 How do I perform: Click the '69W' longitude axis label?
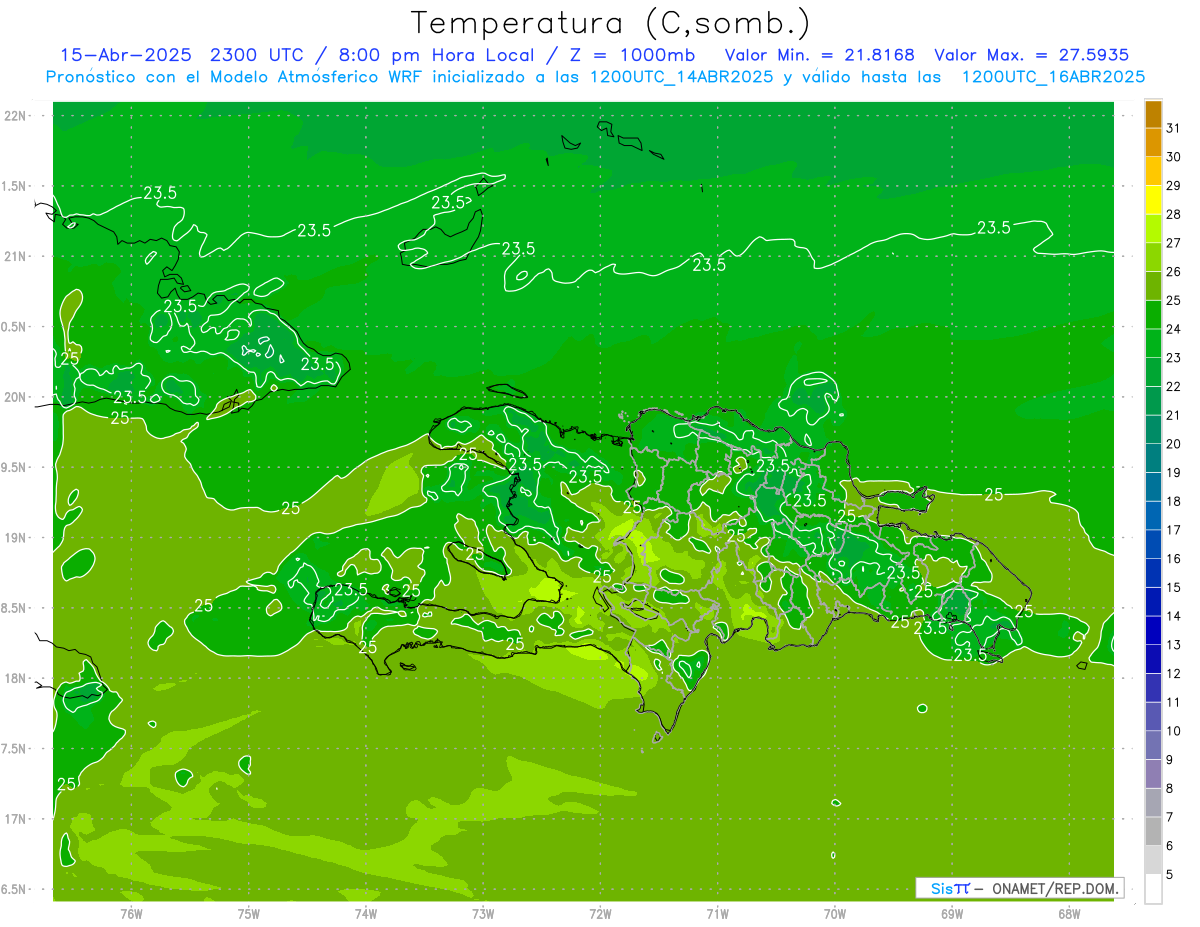pos(952,914)
